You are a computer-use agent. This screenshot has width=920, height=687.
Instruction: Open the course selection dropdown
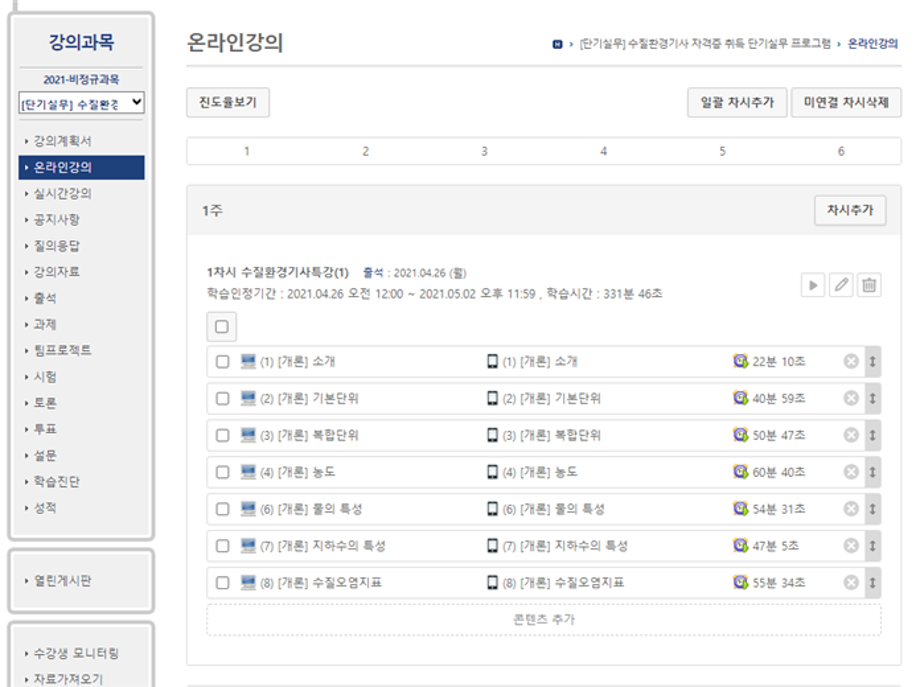81,102
